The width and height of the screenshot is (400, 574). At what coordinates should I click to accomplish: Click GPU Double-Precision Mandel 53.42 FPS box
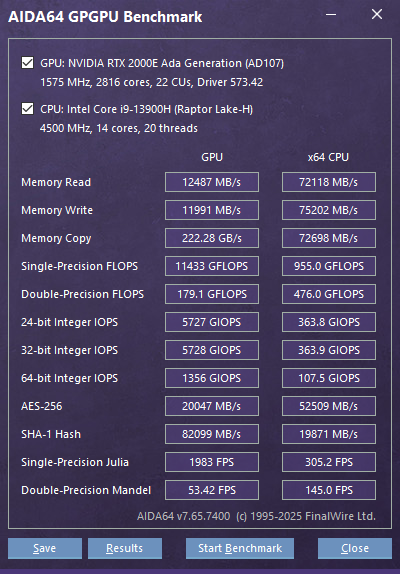pos(212,490)
